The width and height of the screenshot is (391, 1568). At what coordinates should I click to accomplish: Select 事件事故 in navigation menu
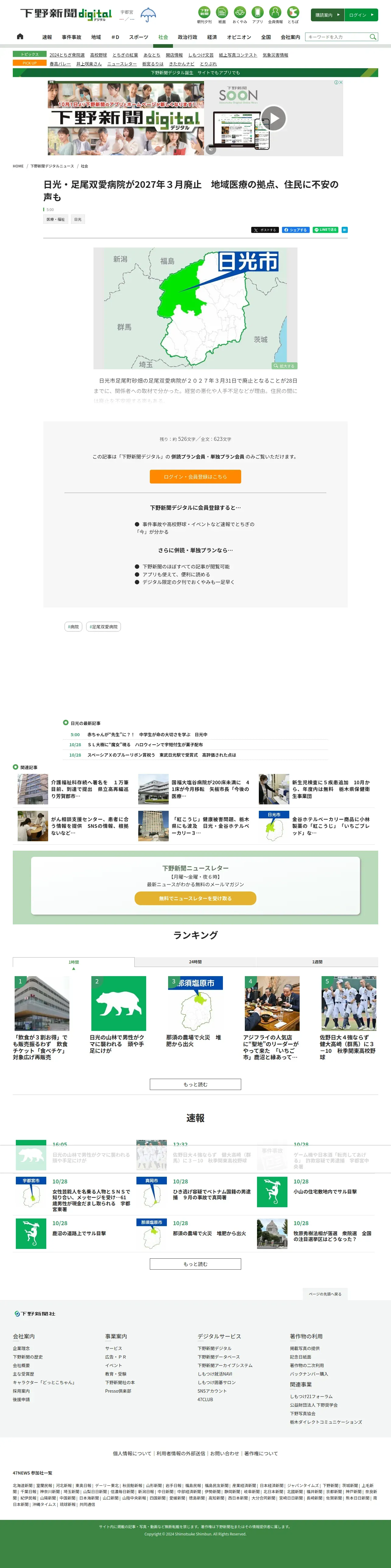[71, 37]
